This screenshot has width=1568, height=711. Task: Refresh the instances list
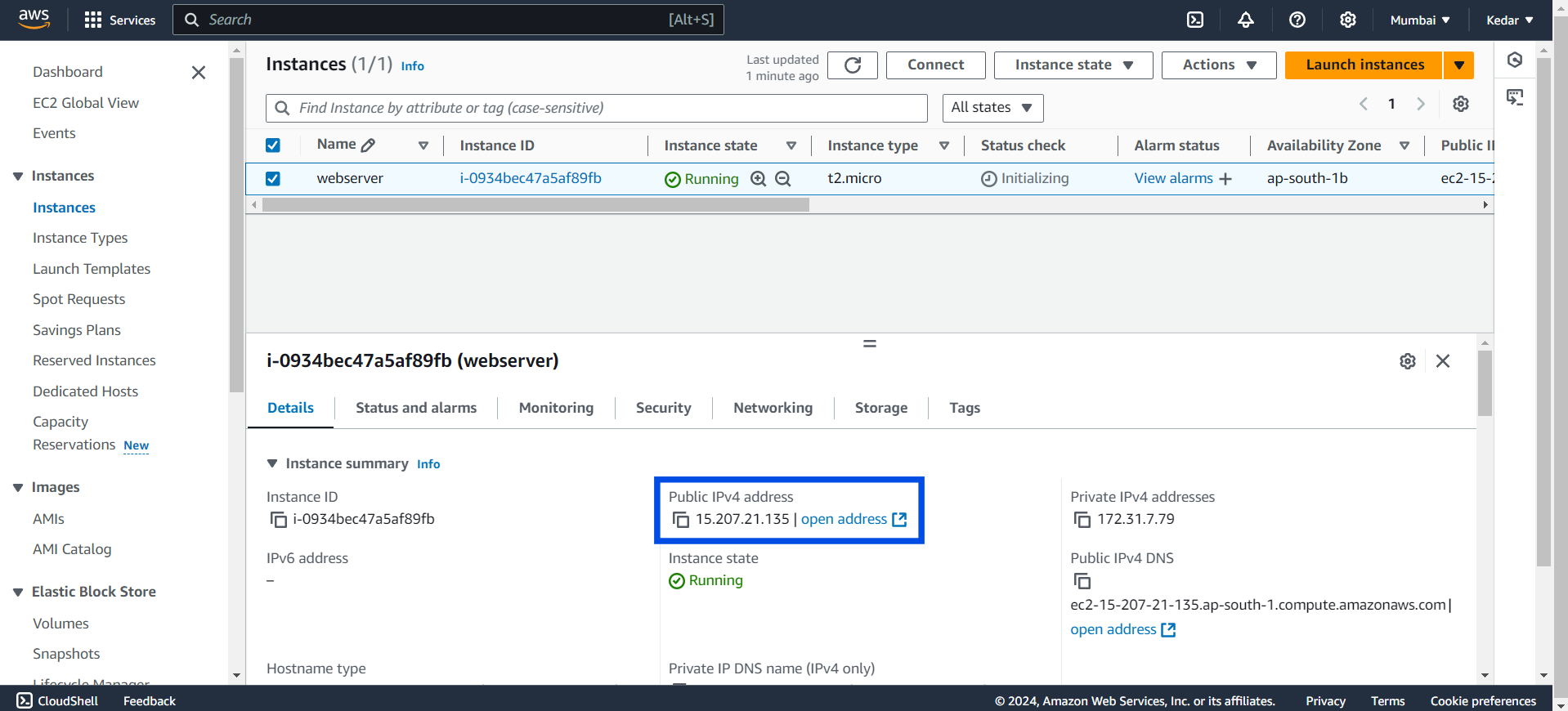pos(853,65)
